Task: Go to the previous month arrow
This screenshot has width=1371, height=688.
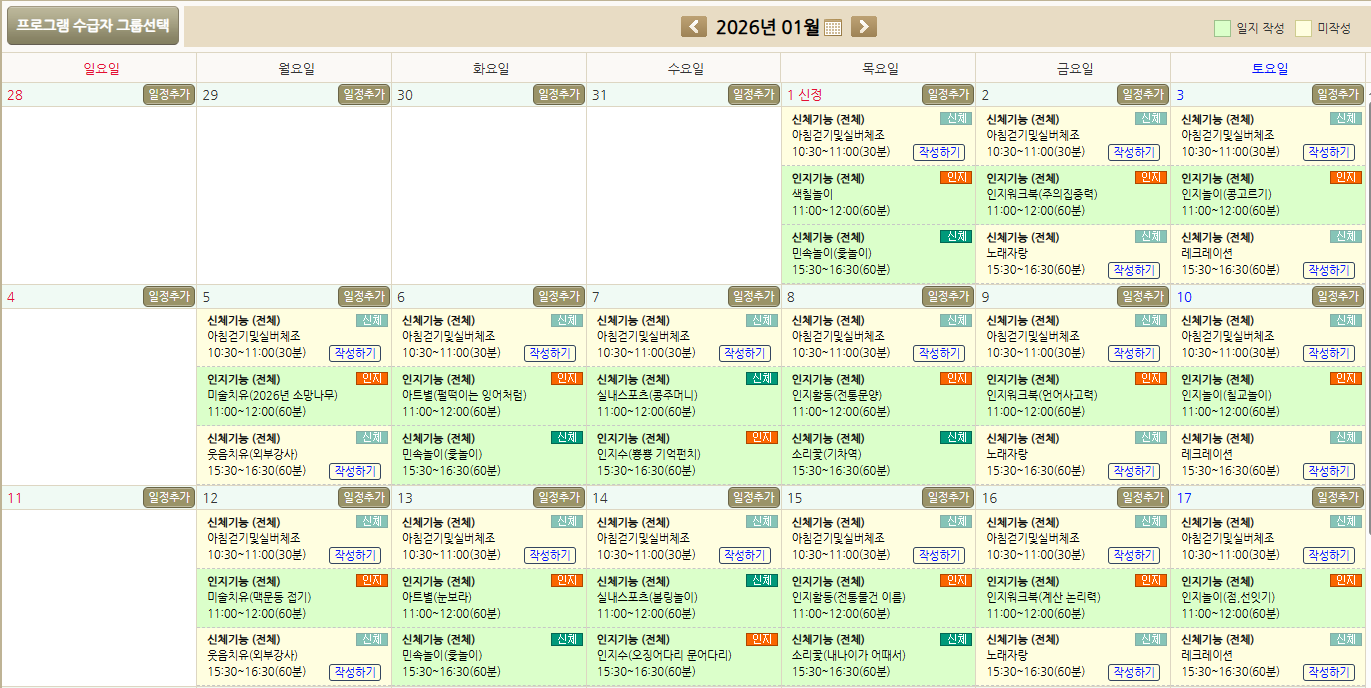Action: (694, 27)
